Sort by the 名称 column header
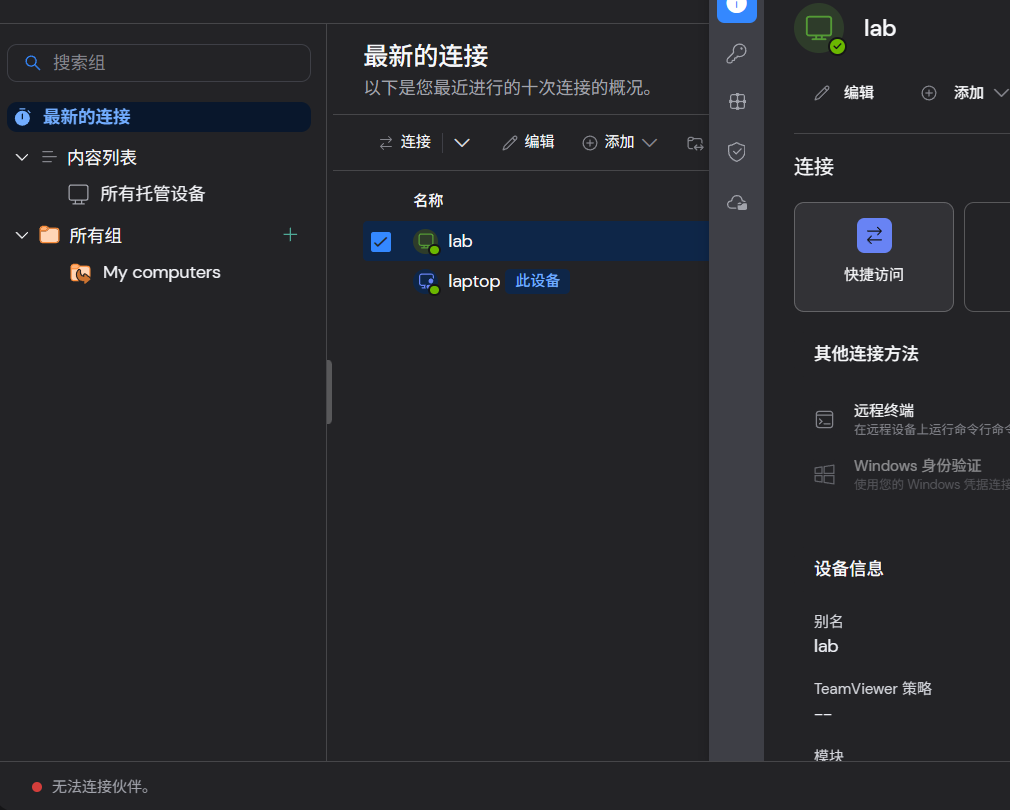Image resolution: width=1010 pixels, height=810 pixels. 428,200
